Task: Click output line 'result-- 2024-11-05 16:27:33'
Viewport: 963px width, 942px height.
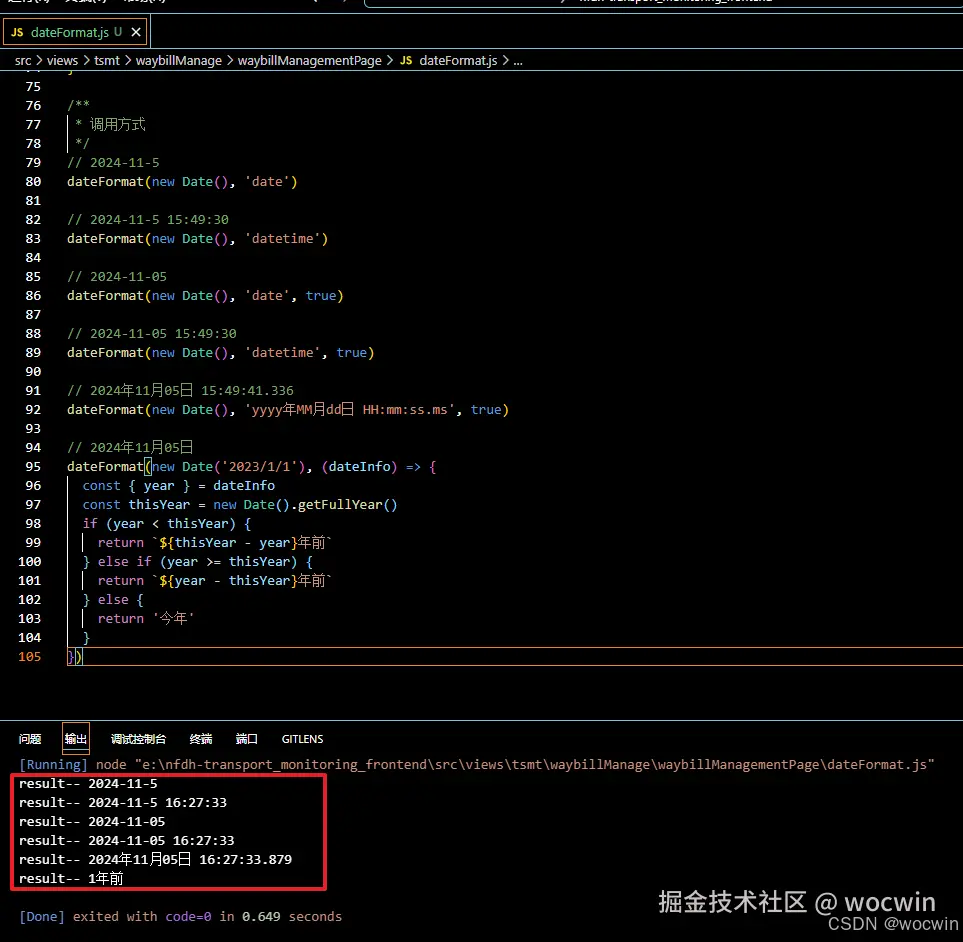Action: pyautogui.click(x=127, y=841)
